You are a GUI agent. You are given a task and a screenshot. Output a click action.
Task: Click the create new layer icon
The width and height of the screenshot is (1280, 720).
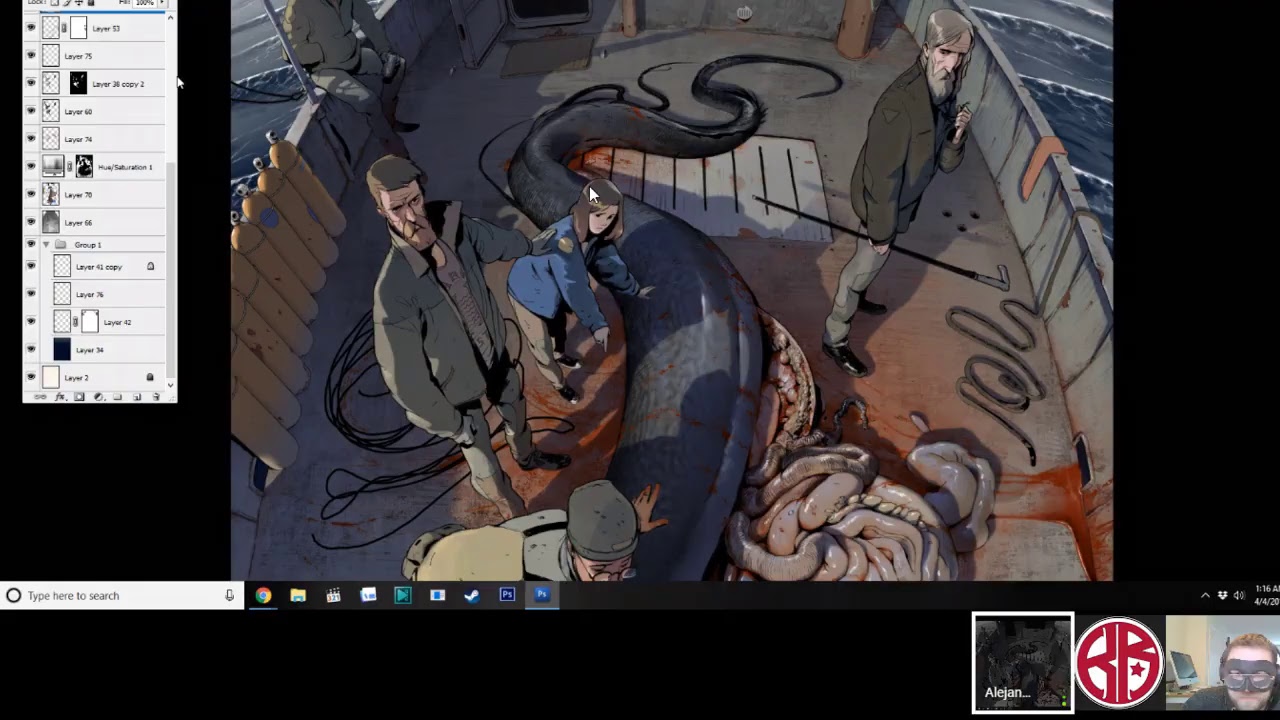point(136,397)
